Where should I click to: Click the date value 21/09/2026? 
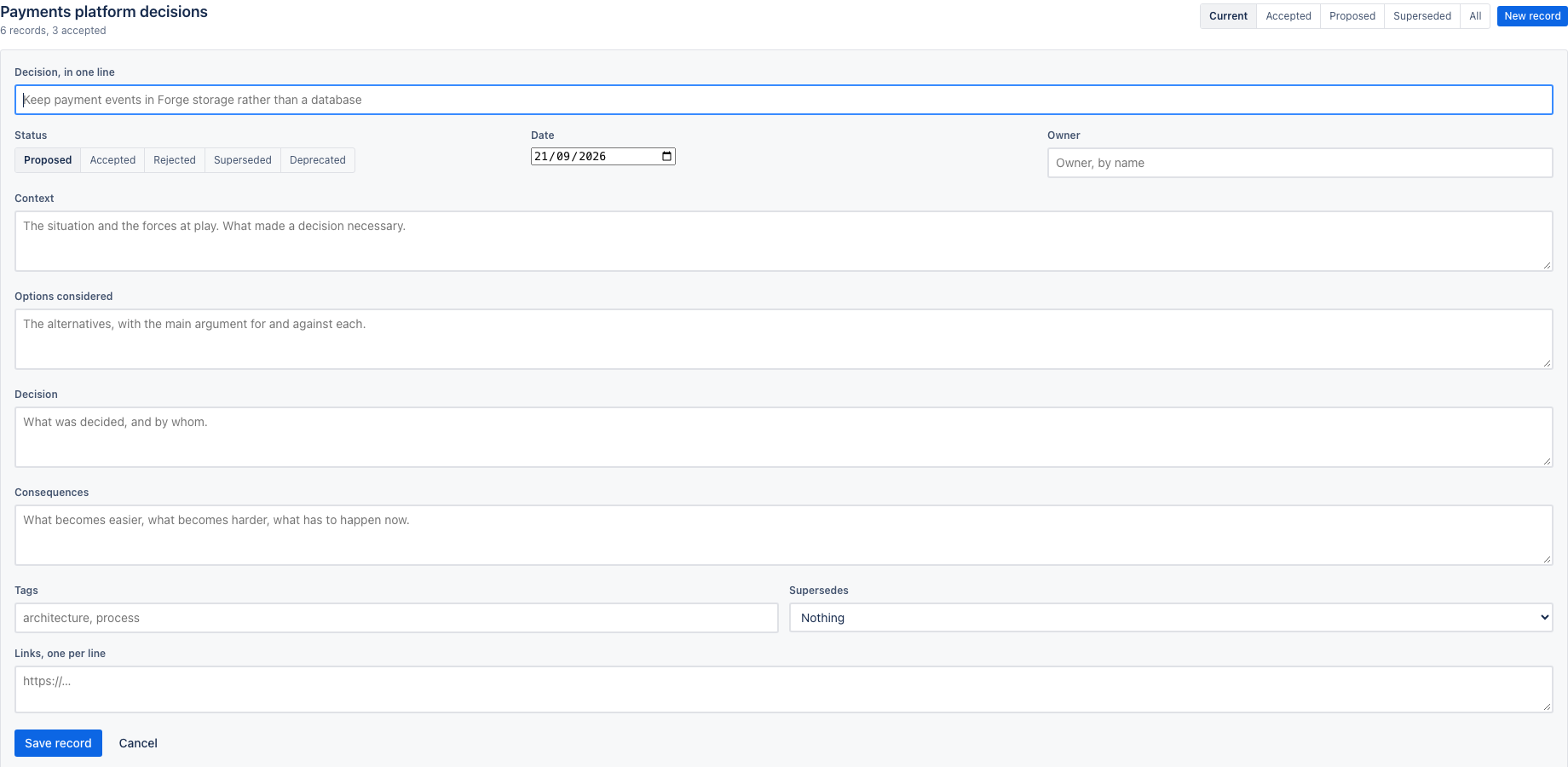(x=570, y=156)
